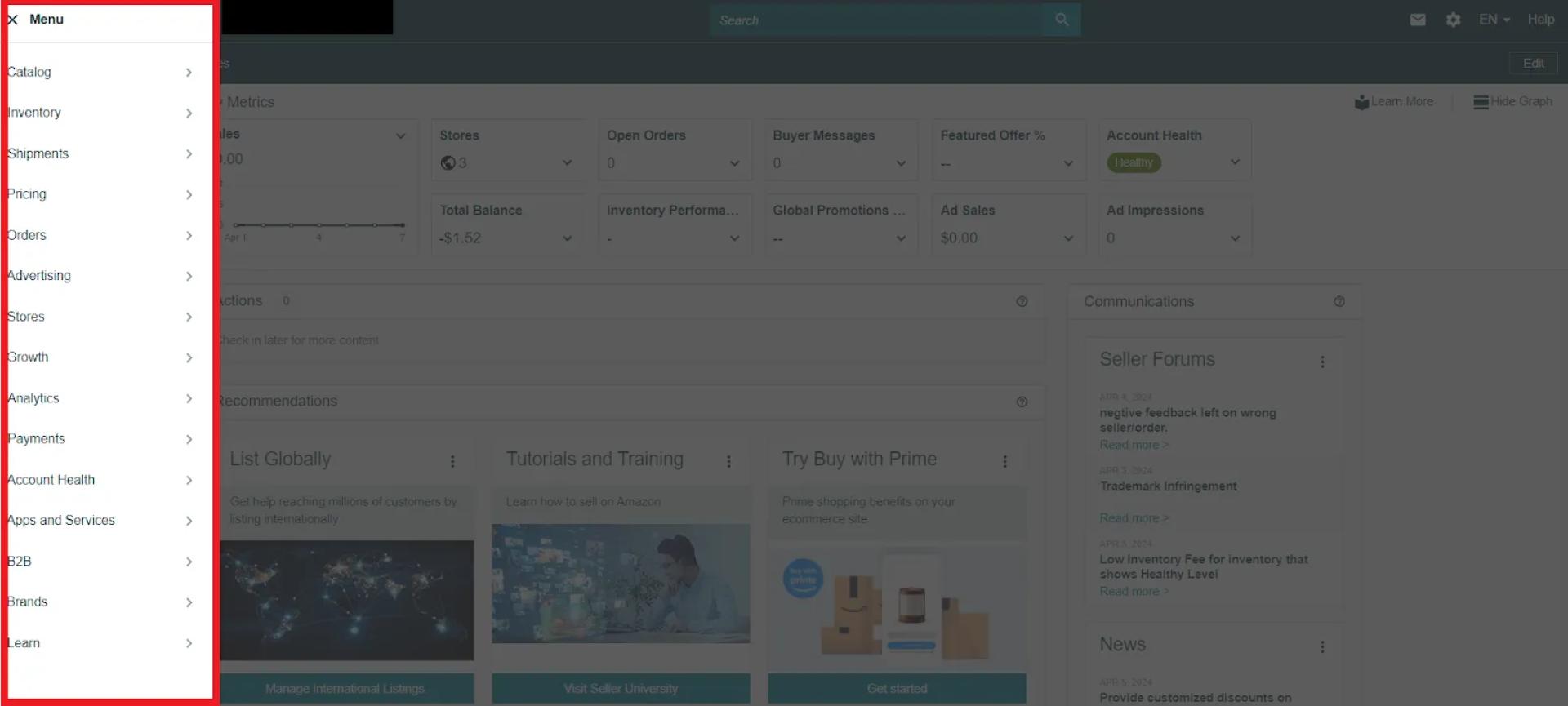Click the world map thumbnail
The height and width of the screenshot is (706, 1568).
345,600
